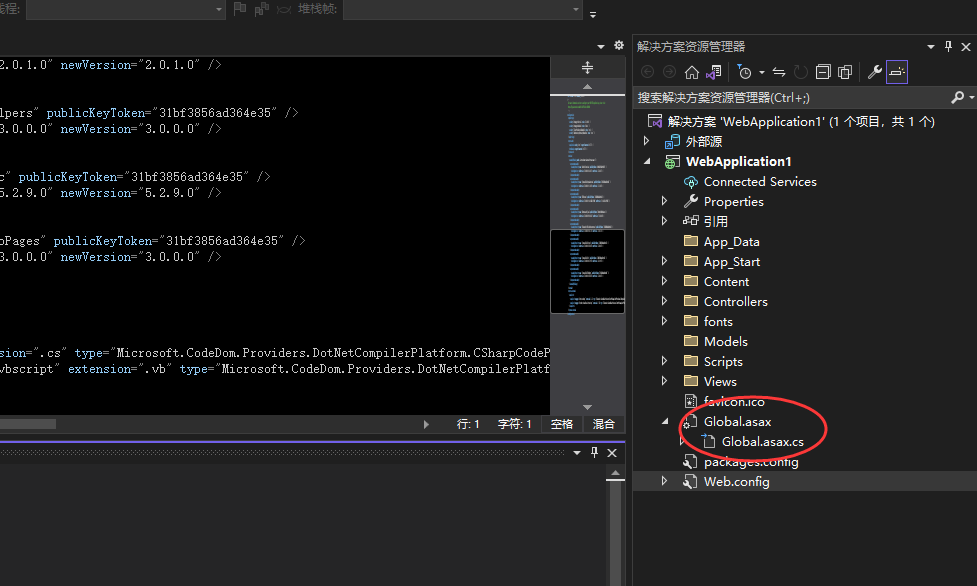Toggle Show All Files icon

coord(845,72)
